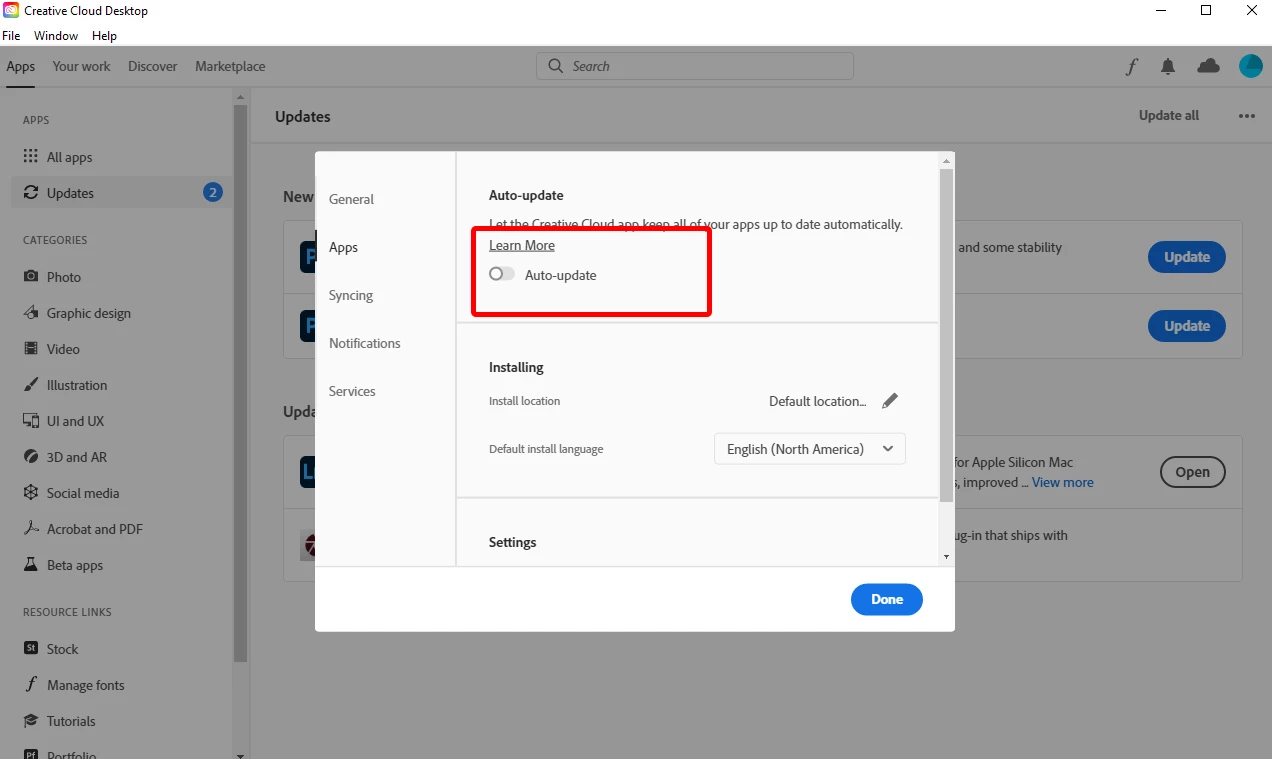1272x759 pixels.
Task: Click Manage fonts f icon
Action: coord(31,685)
